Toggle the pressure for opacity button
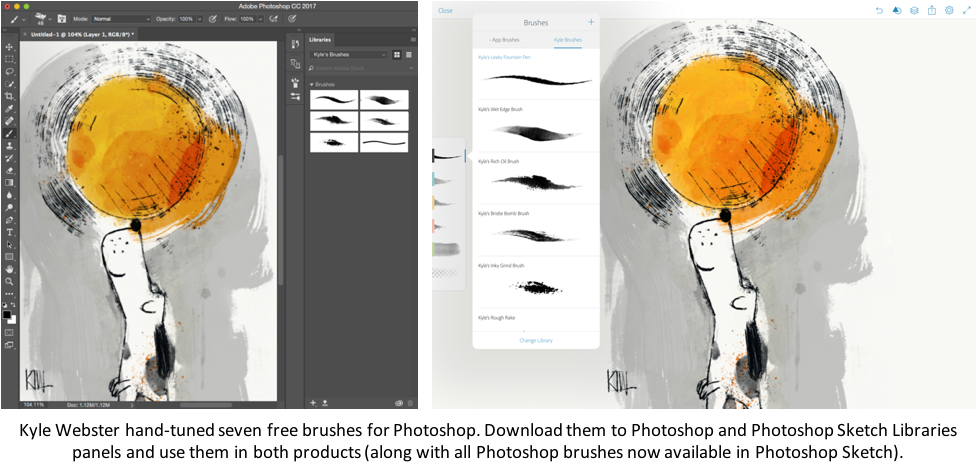 (213, 19)
